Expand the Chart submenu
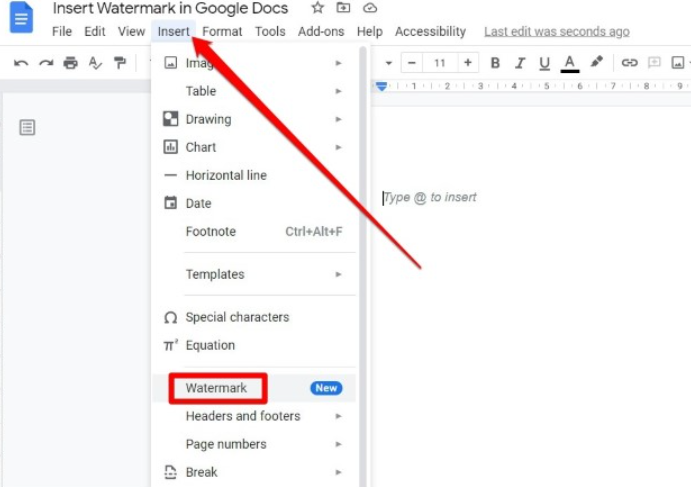 point(254,147)
